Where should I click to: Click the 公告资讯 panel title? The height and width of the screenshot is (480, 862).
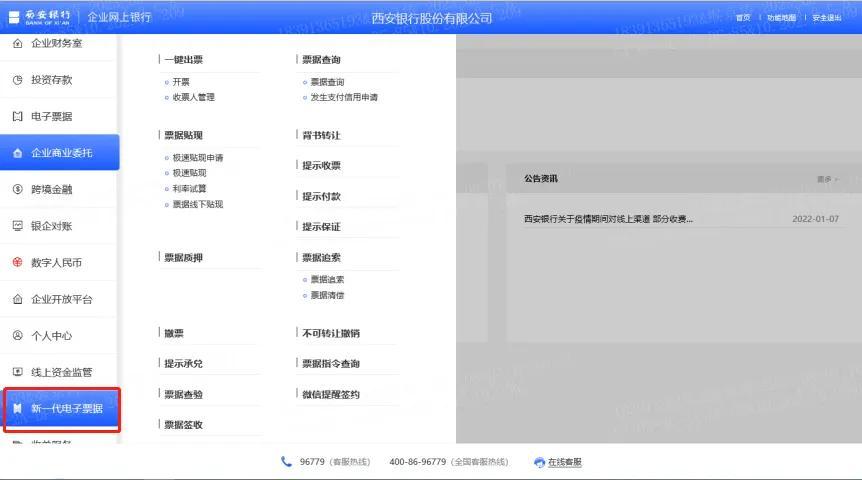(x=541, y=179)
